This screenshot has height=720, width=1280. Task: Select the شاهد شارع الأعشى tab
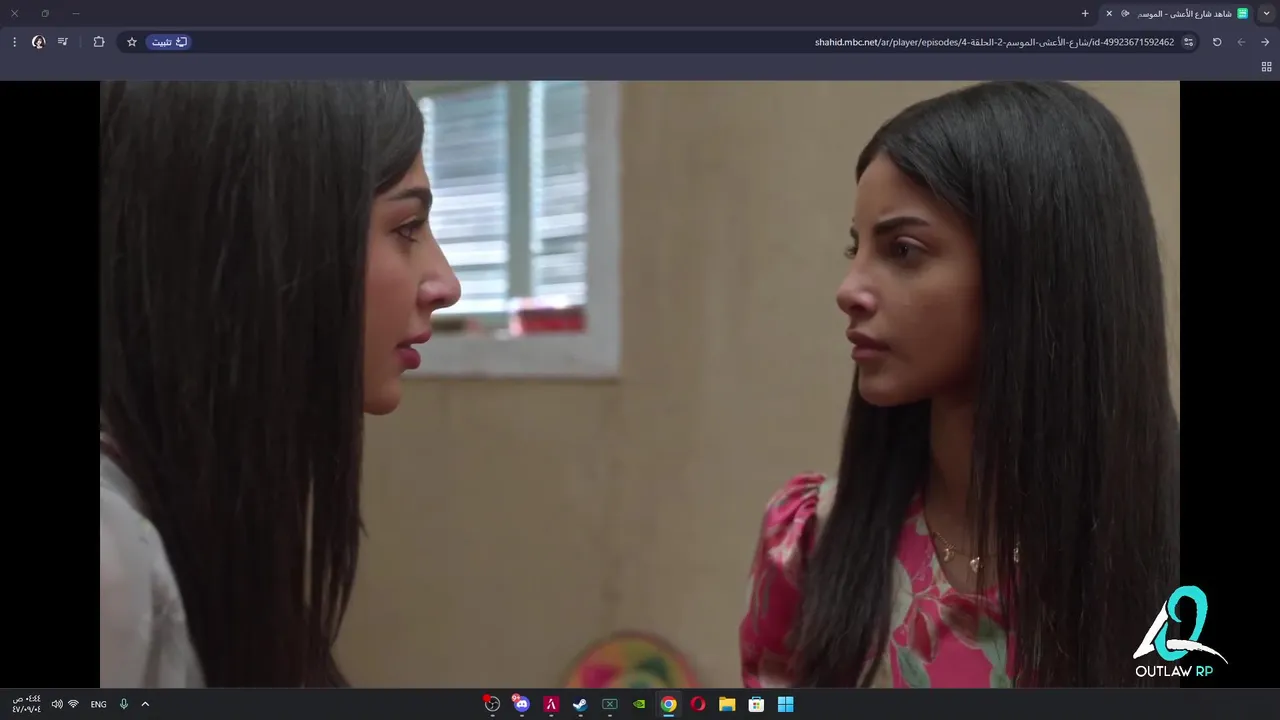(x=1177, y=13)
